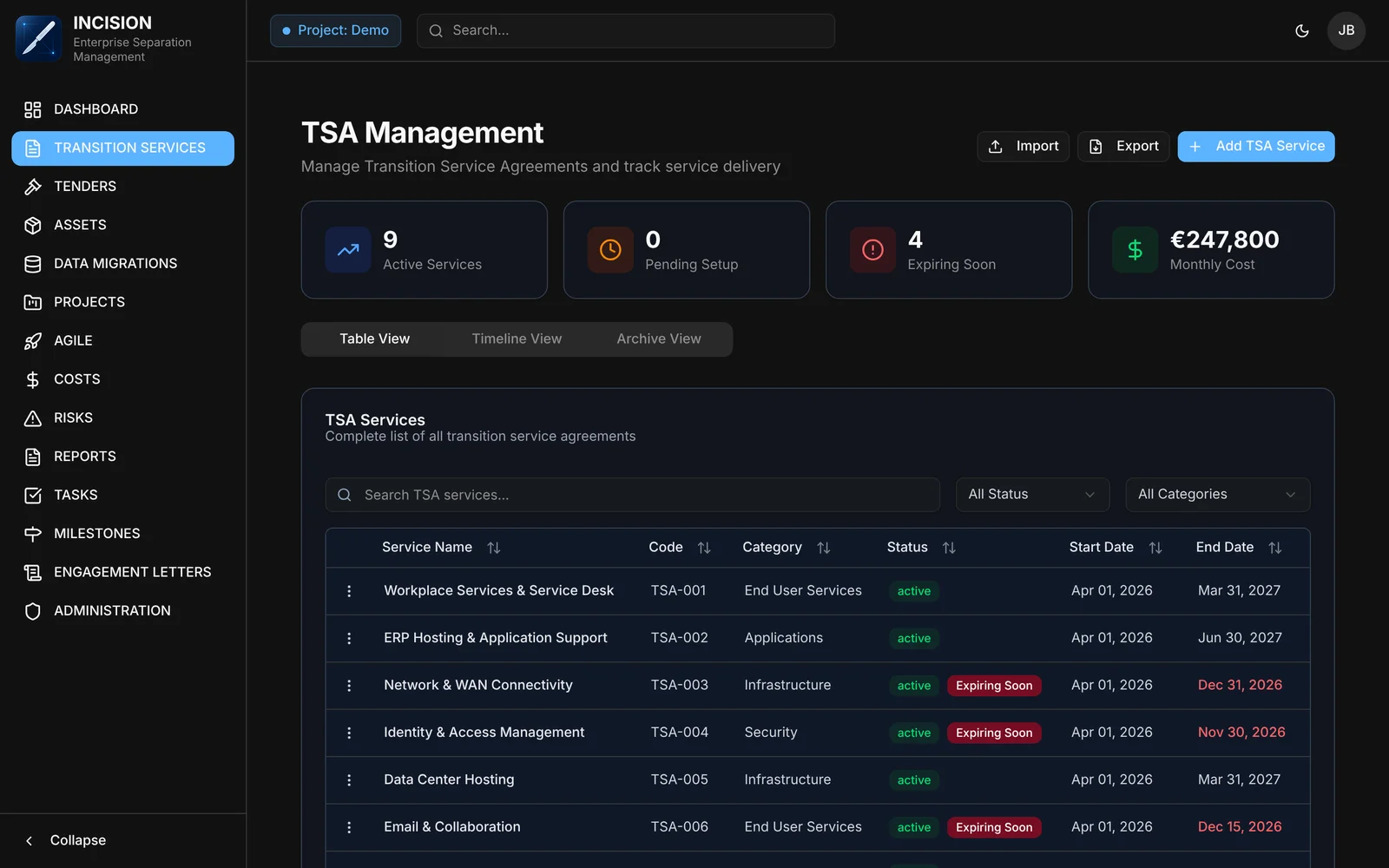Click the Export button
The image size is (1389, 868).
click(1124, 147)
